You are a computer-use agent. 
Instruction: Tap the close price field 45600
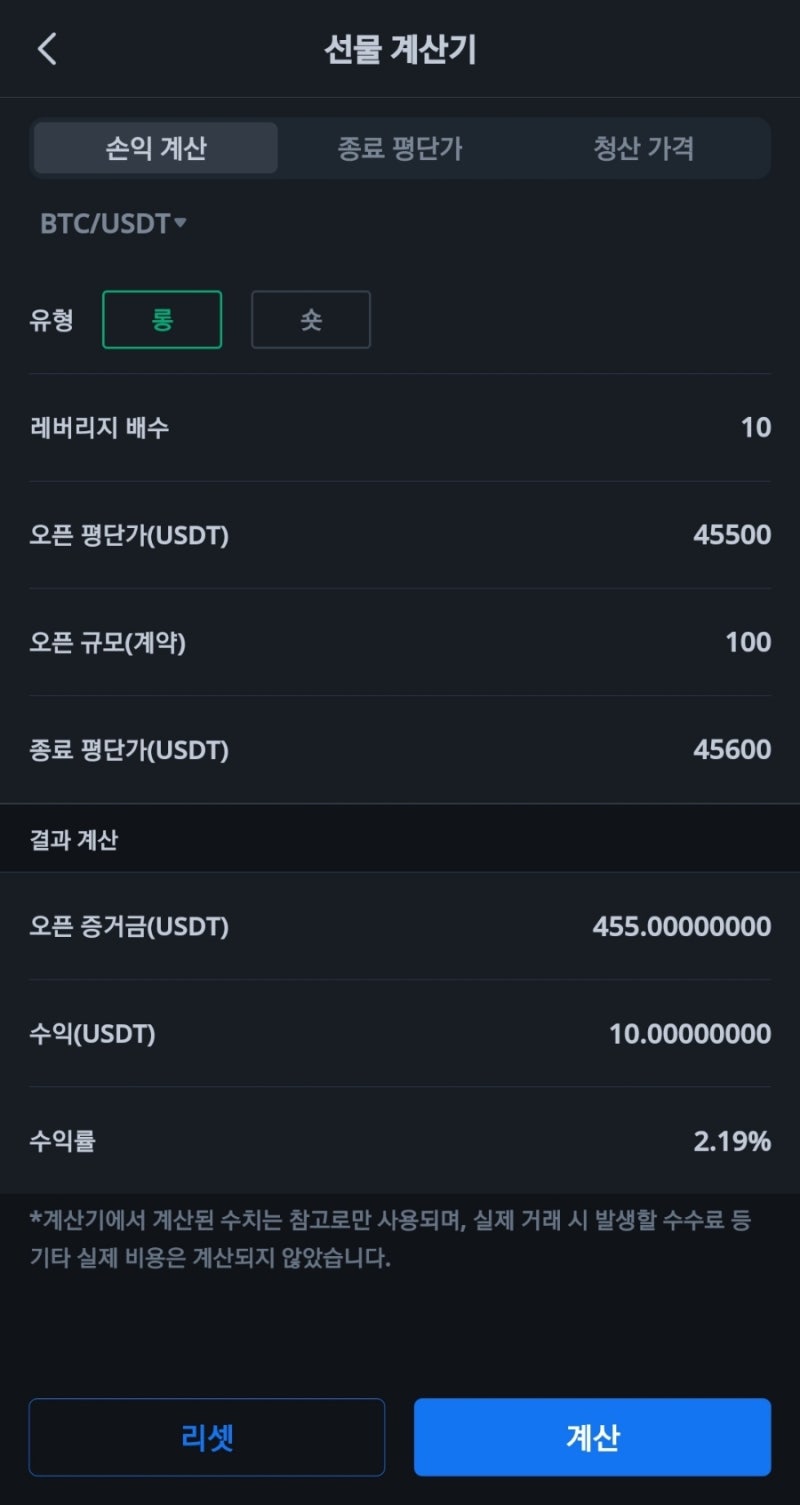coord(731,749)
